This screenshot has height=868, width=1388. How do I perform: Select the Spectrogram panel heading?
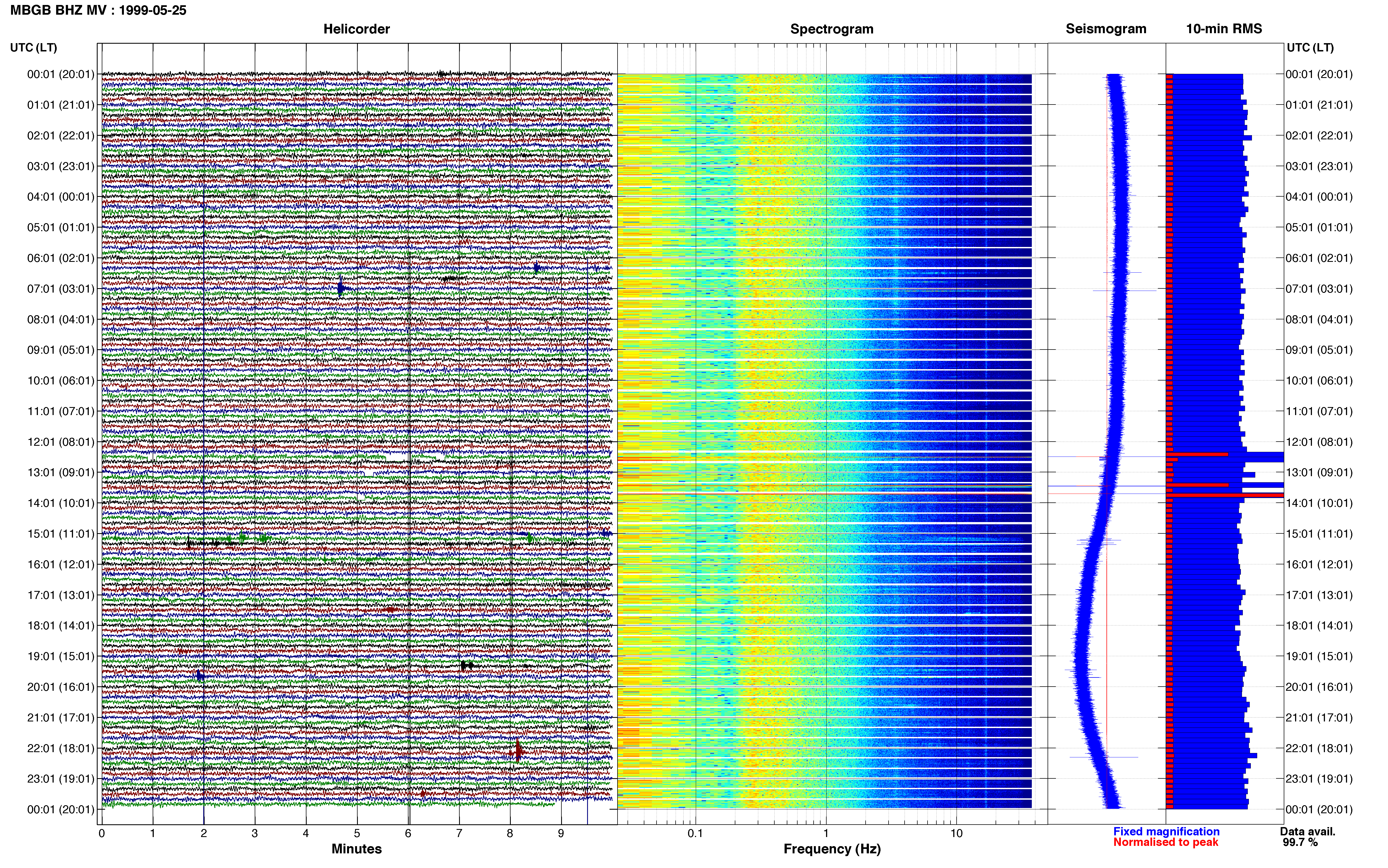(x=832, y=29)
